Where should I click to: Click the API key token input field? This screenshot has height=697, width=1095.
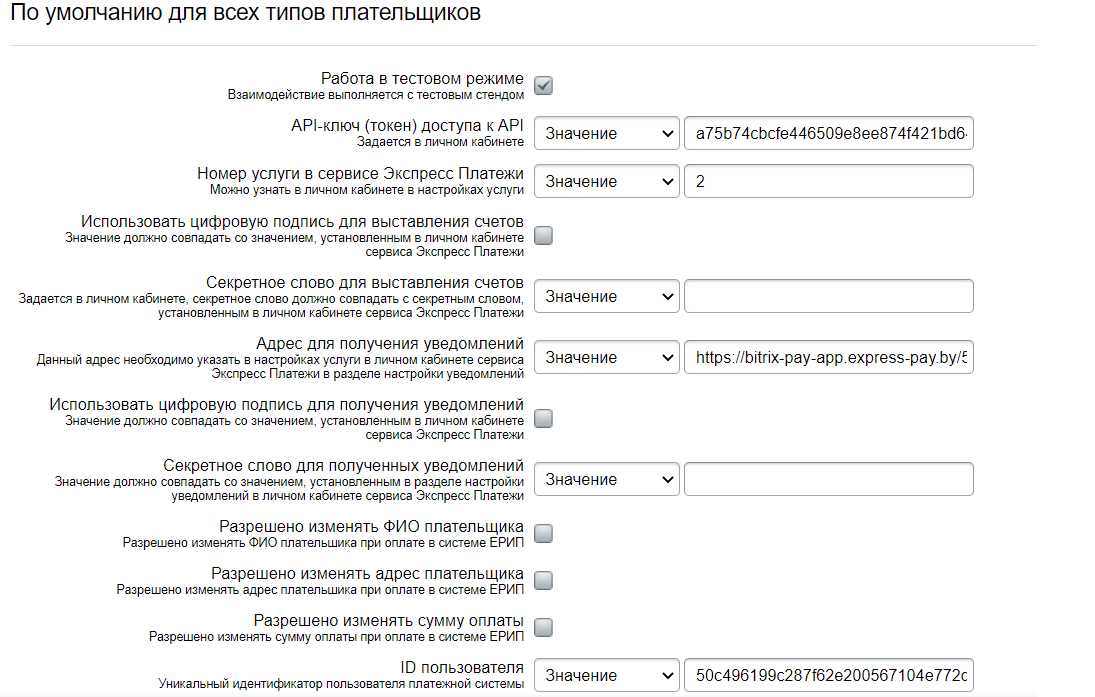coord(828,133)
